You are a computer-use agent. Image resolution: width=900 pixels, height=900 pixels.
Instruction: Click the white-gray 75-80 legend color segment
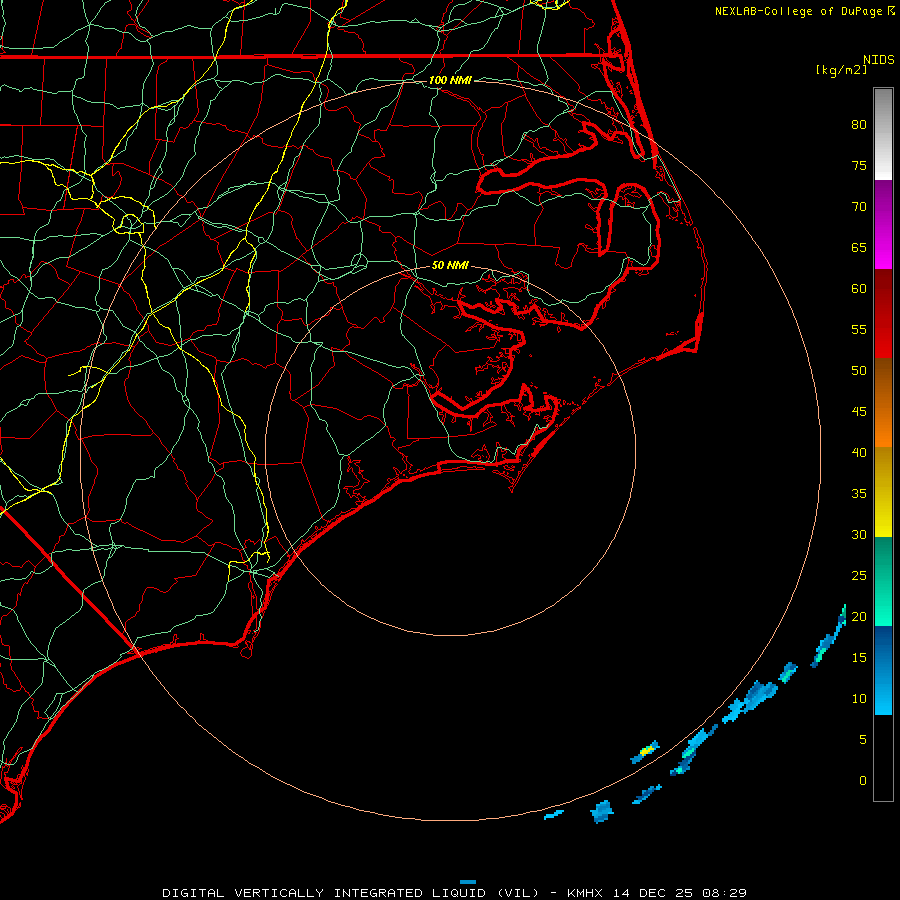click(x=883, y=134)
